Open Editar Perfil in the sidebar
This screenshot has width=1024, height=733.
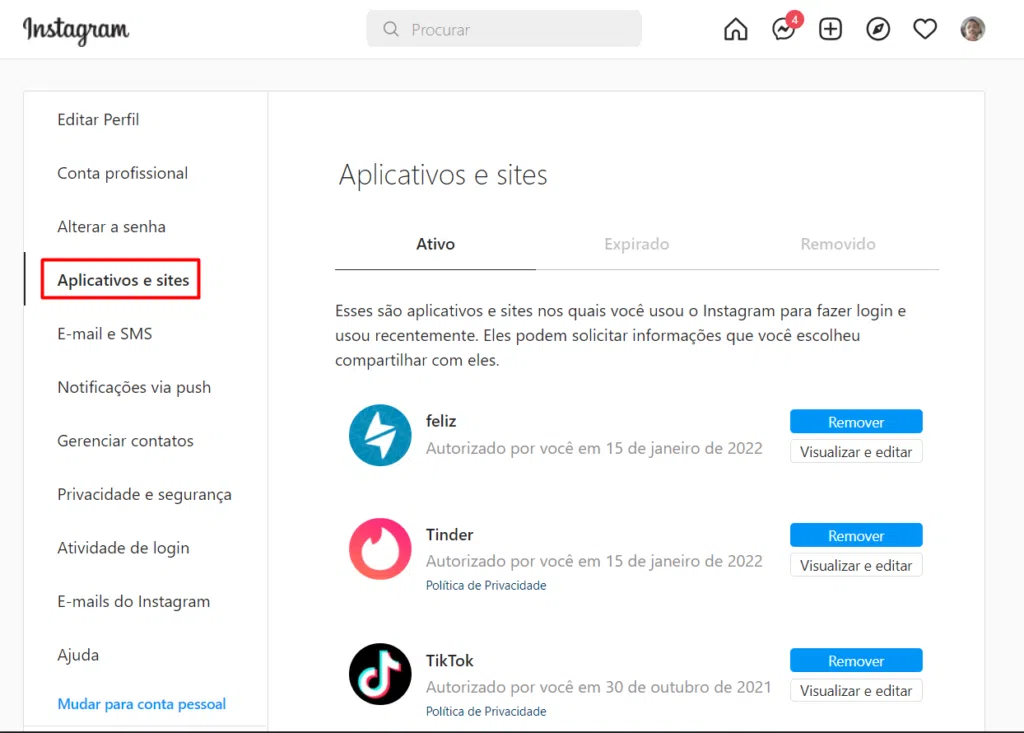click(x=98, y=119)
